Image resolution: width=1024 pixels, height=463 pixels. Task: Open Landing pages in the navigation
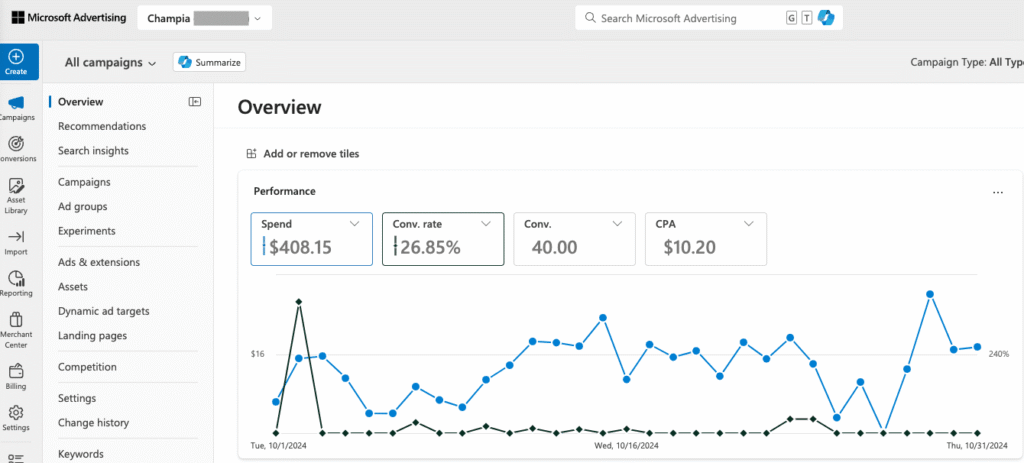click(x=92, y=336)
